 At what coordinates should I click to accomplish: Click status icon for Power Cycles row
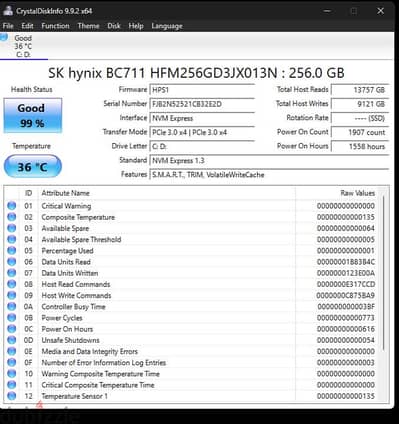tap(12, 317)
